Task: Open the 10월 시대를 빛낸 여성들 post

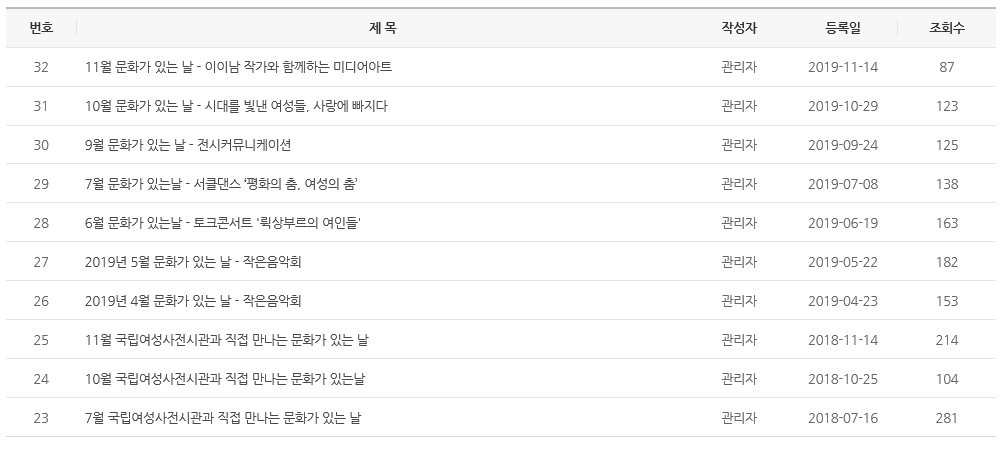Action: tap(236, 106)
